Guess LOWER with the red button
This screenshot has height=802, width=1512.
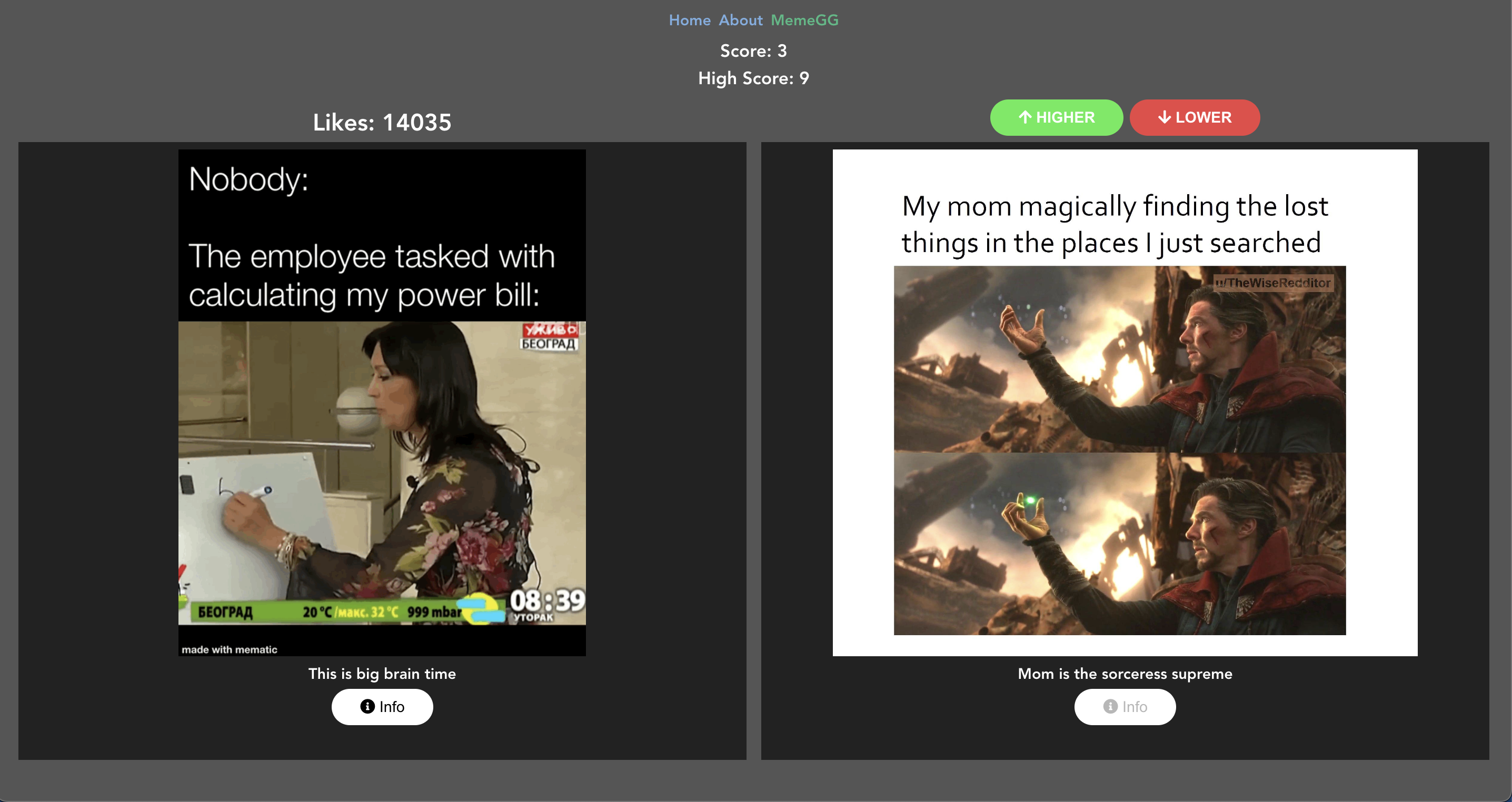pos(1195,117)
